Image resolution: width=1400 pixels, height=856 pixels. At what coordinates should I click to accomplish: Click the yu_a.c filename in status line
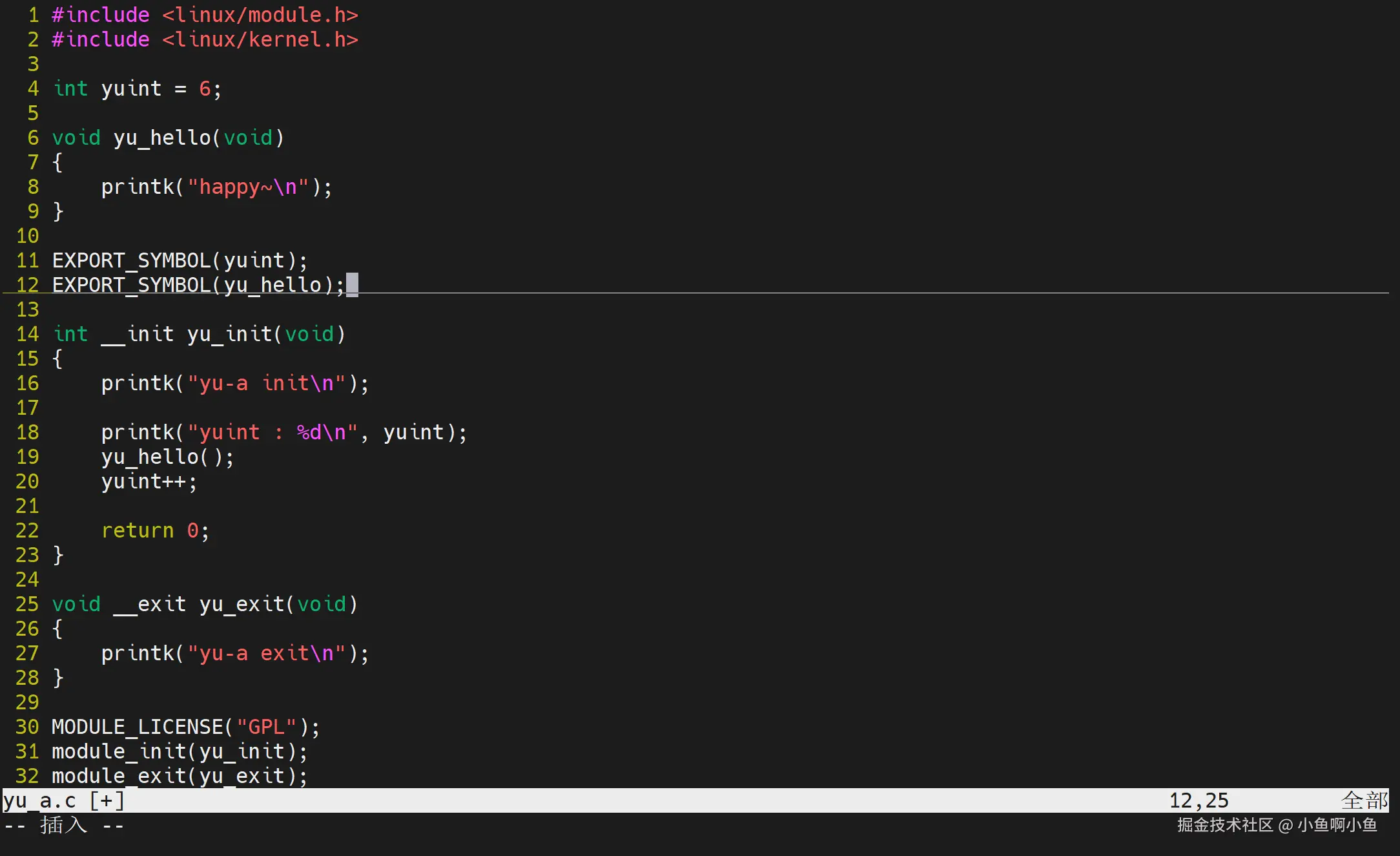(x=39, y=800)
